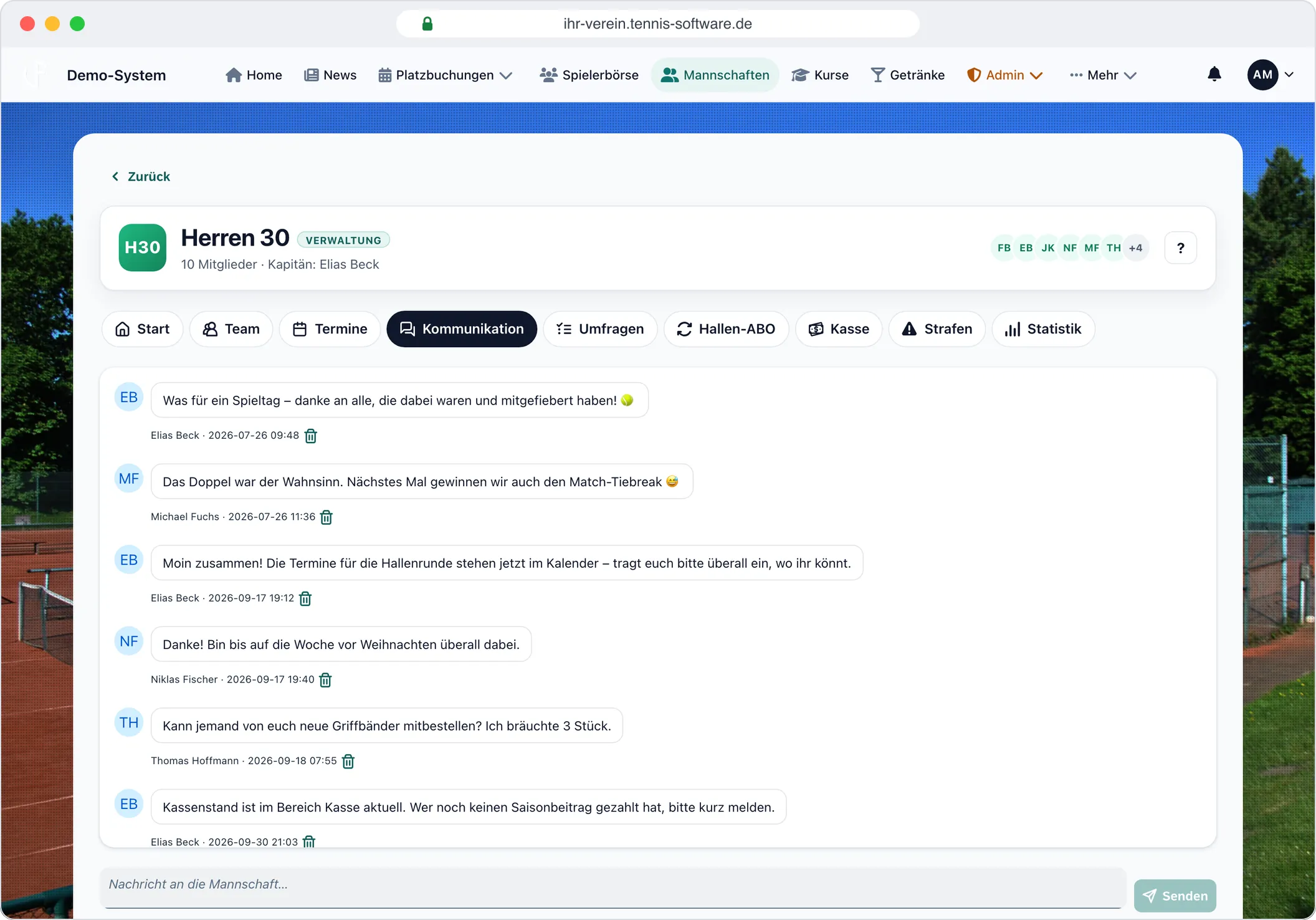Switch to the Start tab
Screen dimensions: 1316x920
pyautogui.click(x=142, y=329)
